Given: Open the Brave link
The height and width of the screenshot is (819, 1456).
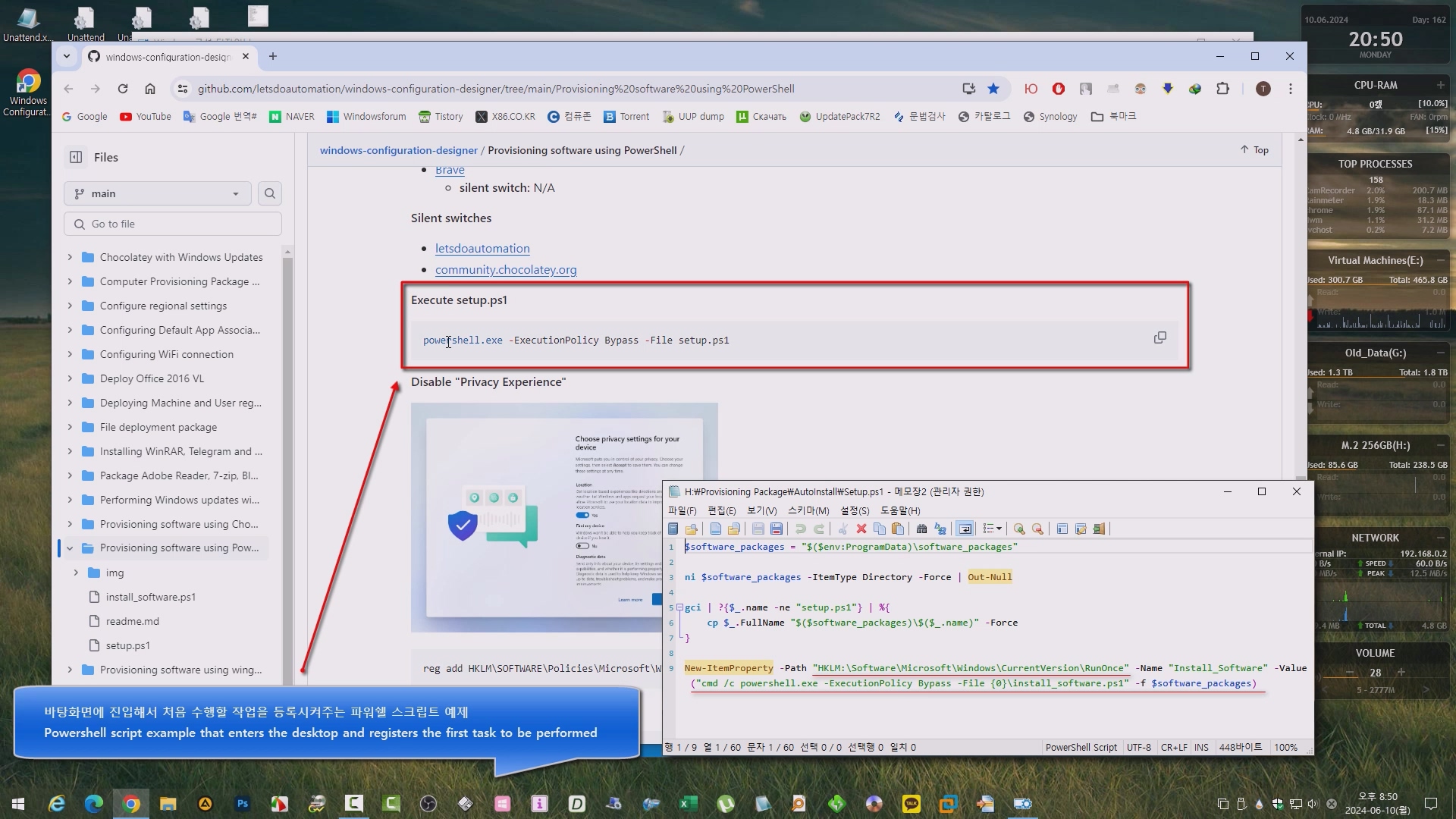Looking at the screenshot, I should (x=450, y=170).
